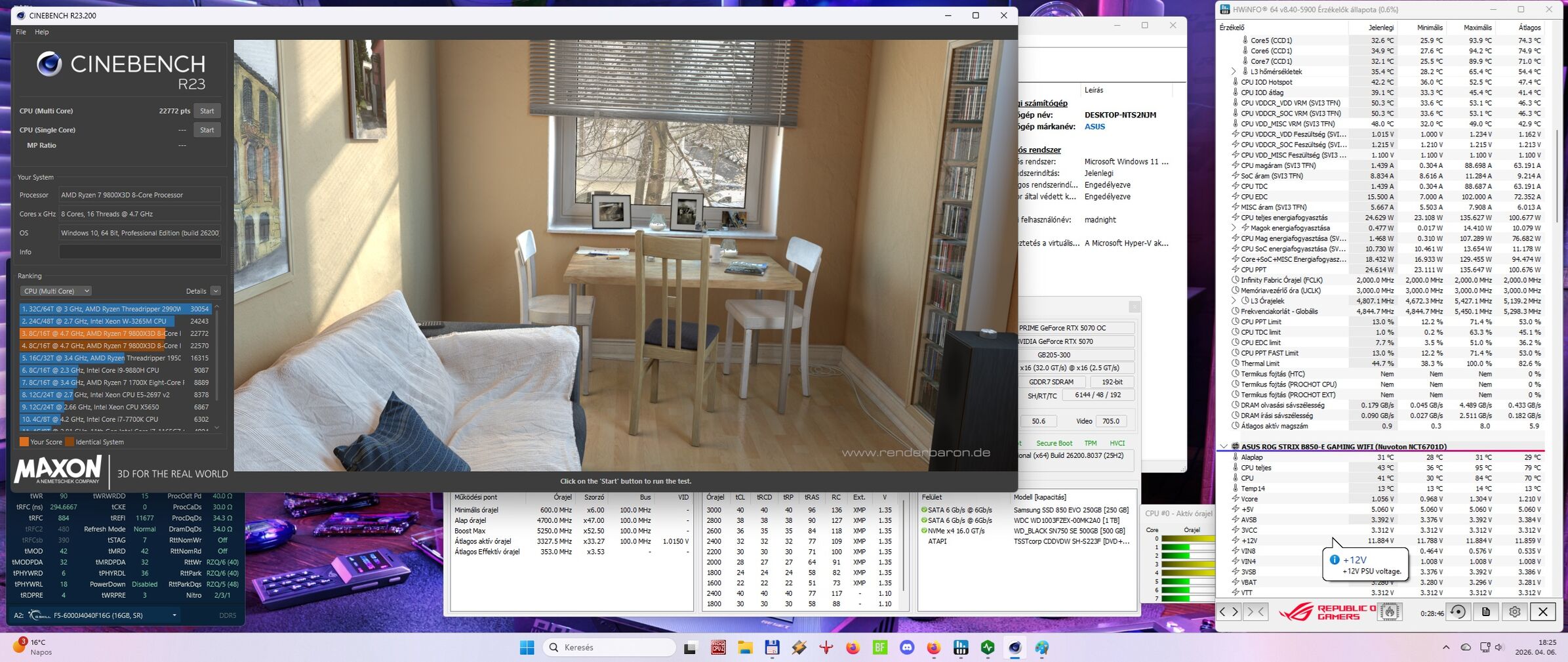Open ROG CPU-Z from the taskbar
The width and height of the screenshot is (1568, 662).
(718, 648)
